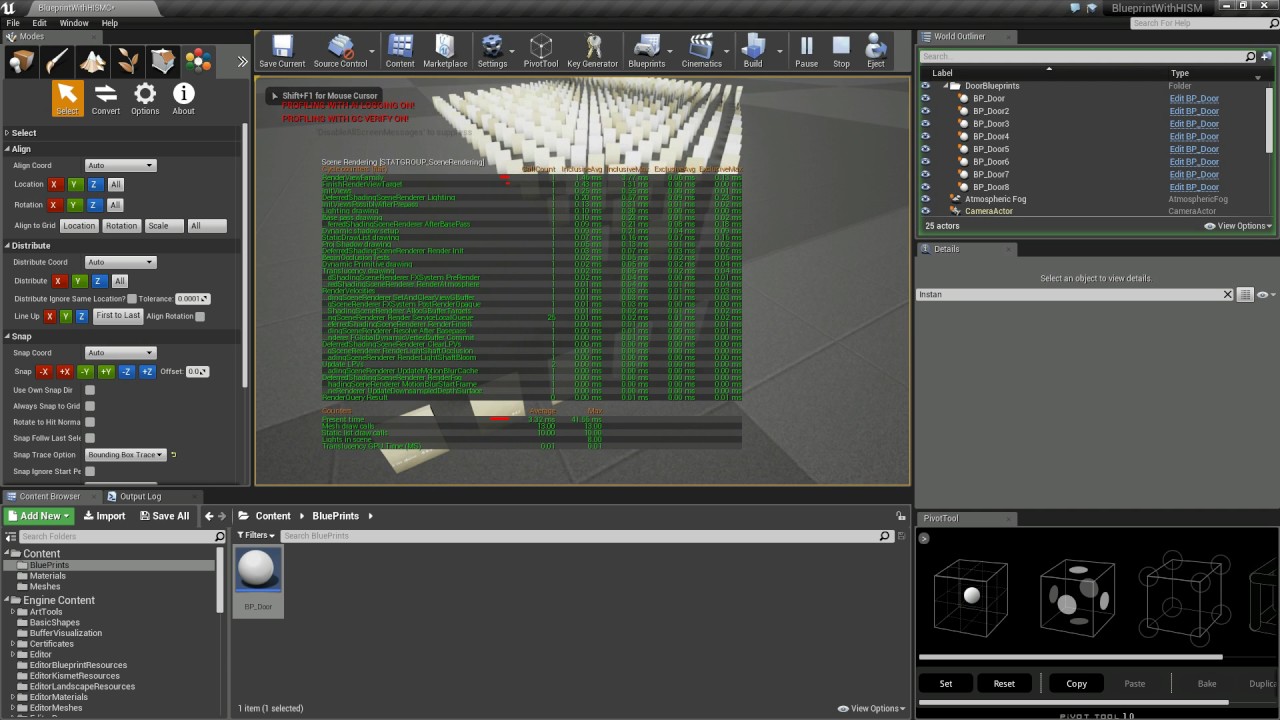Open the Marketplace toolbar icon
This screenshot has width=1280, height=720.
[x=445, y=51]
